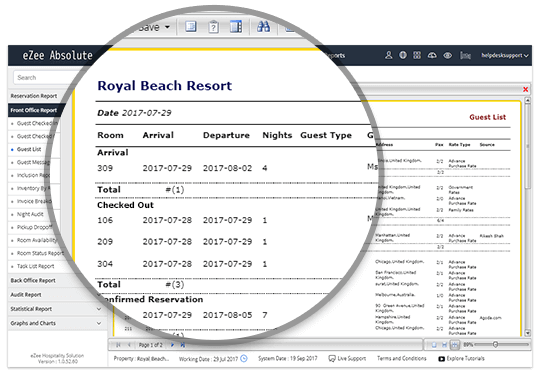The height and width of the screenshot is (375, 540).
Task: Expand Statistical Report chevron
Action: (99, 309)
